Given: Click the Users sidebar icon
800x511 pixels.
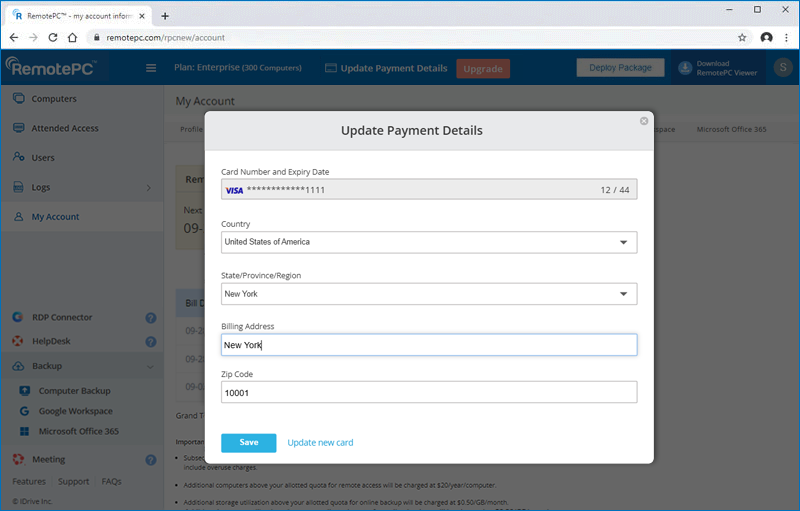Looking at the screenshot, I should [x=19, y=158].
